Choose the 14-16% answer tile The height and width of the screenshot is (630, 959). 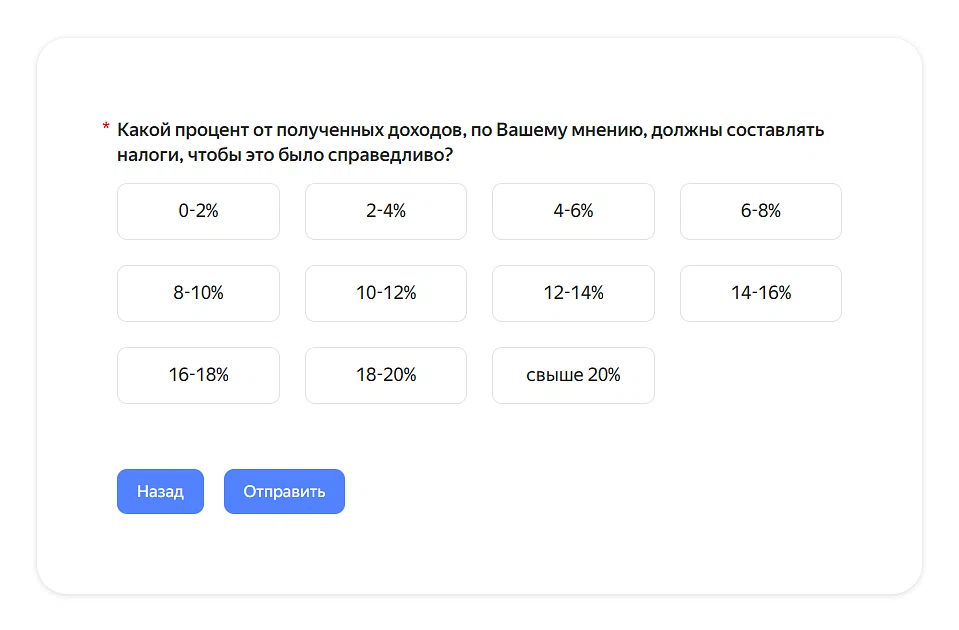click(760, 293)
